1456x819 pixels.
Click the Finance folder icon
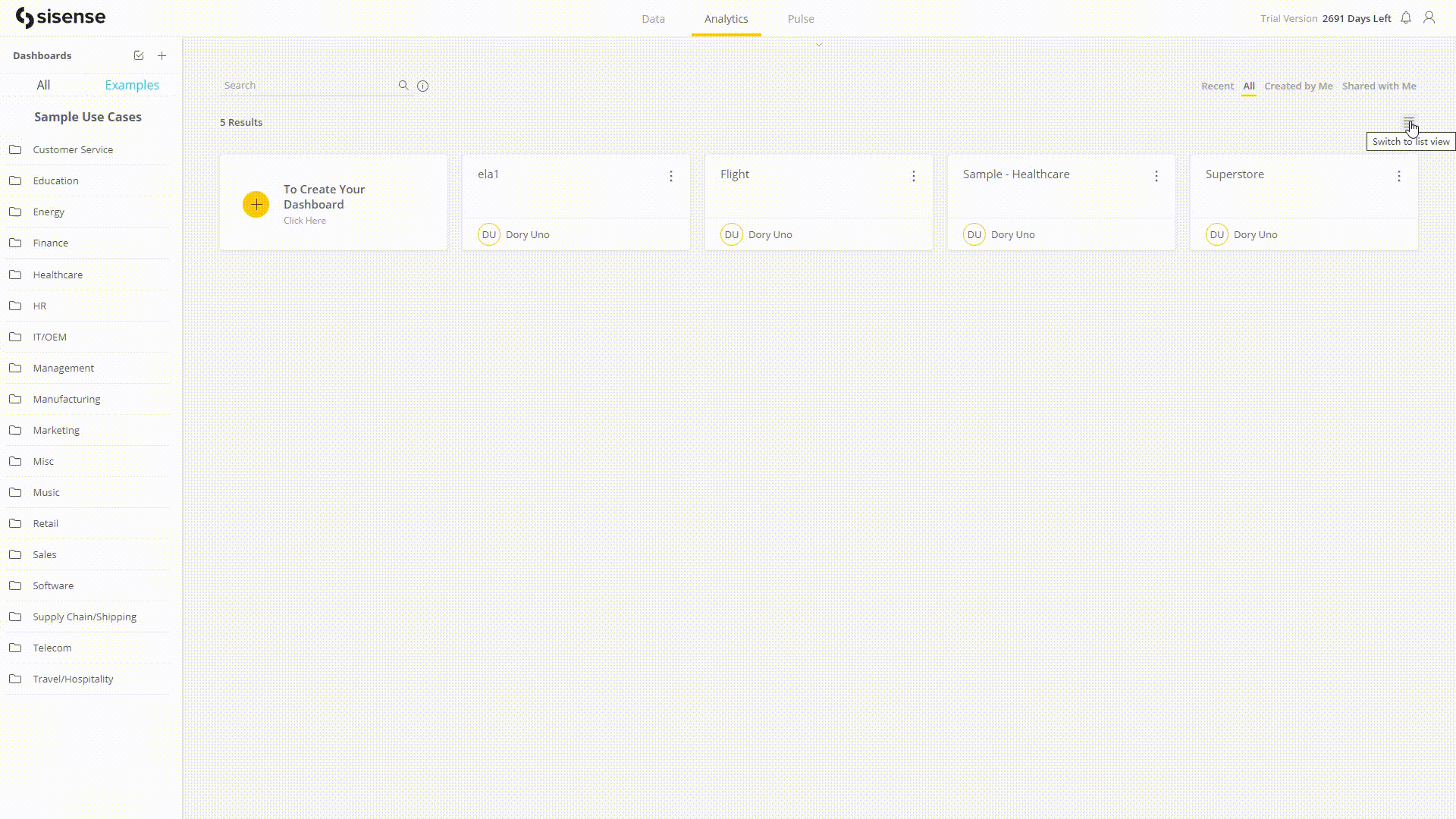tap(15, 243)
